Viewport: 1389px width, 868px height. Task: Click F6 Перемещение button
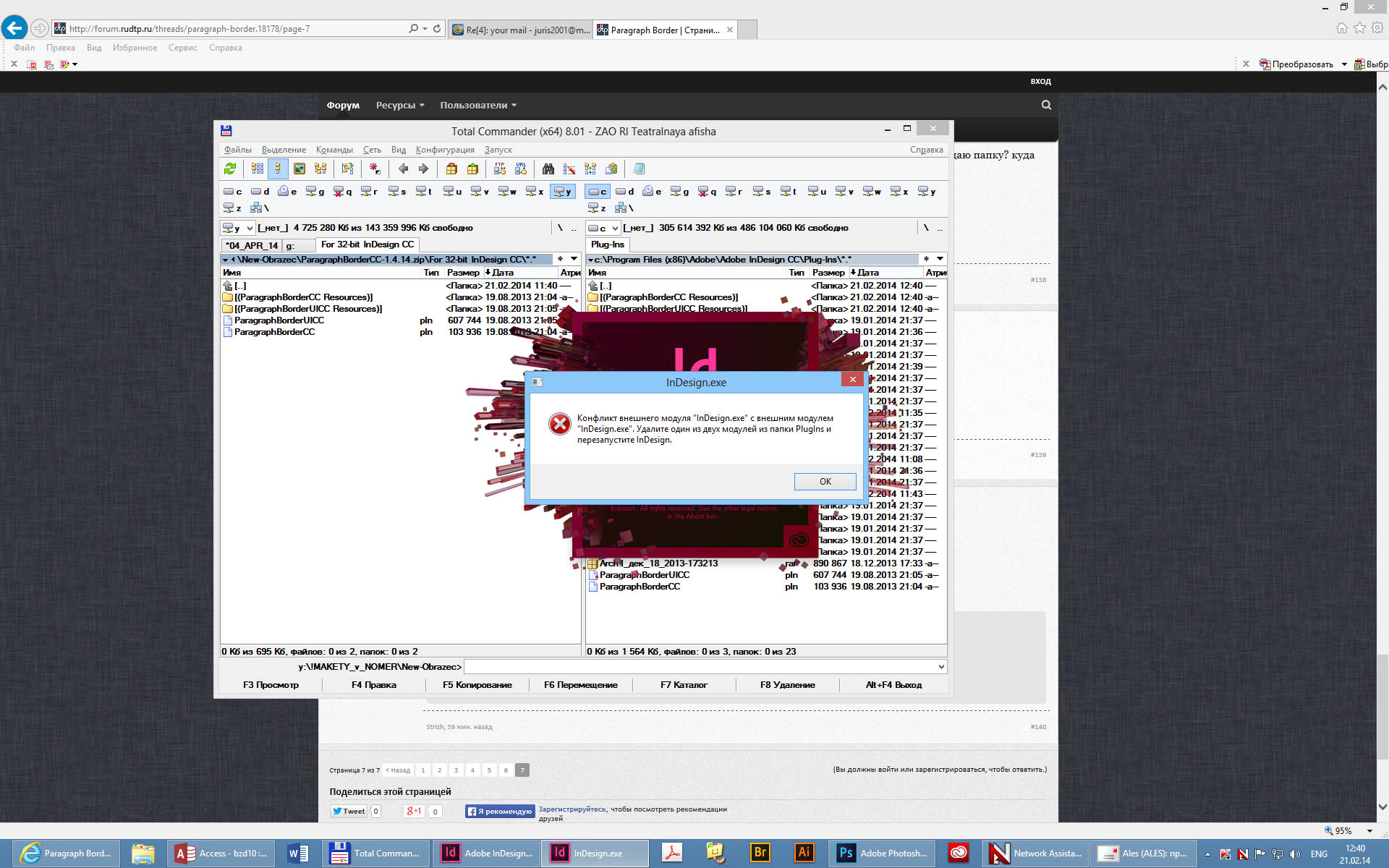pos(580,684)
